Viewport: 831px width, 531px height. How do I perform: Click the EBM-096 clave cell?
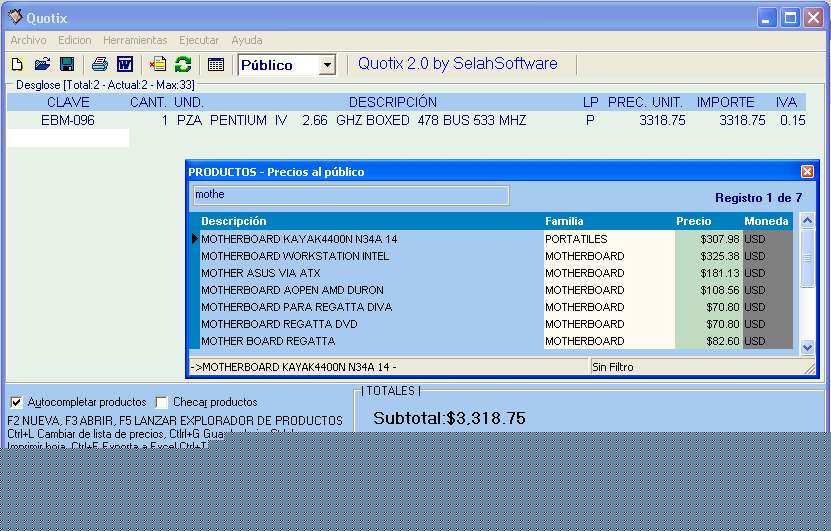pos(68,120)
